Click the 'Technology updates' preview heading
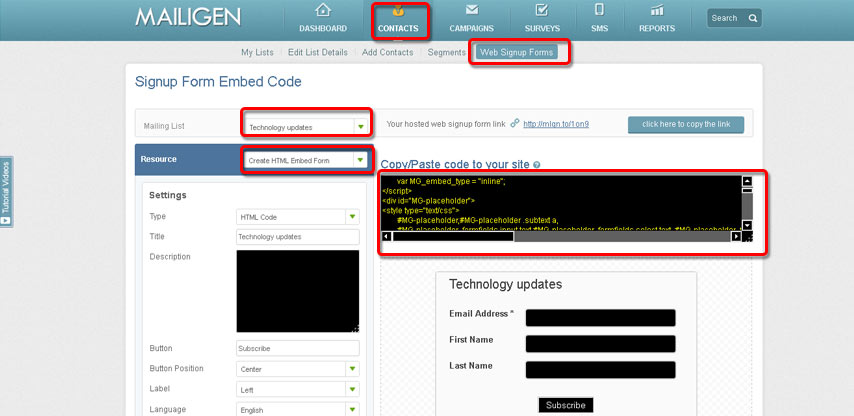Viewport: 854px width, 416px height. pyautogui.click(x=505, y=284)
